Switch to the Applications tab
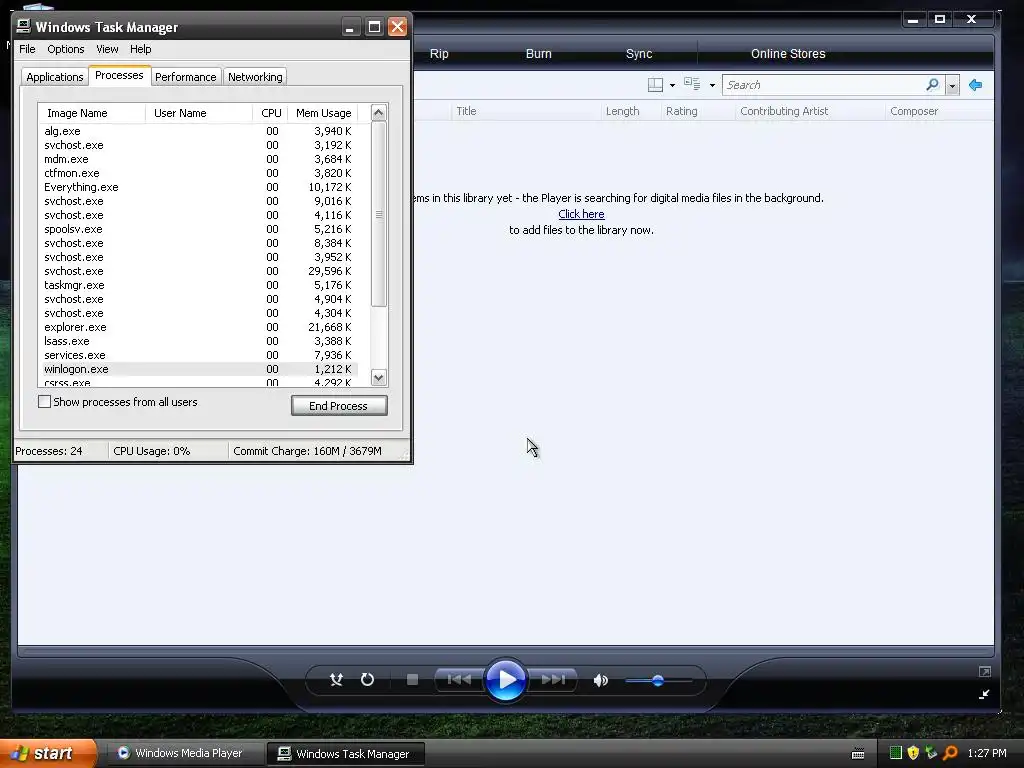 (x=55, y=77)
